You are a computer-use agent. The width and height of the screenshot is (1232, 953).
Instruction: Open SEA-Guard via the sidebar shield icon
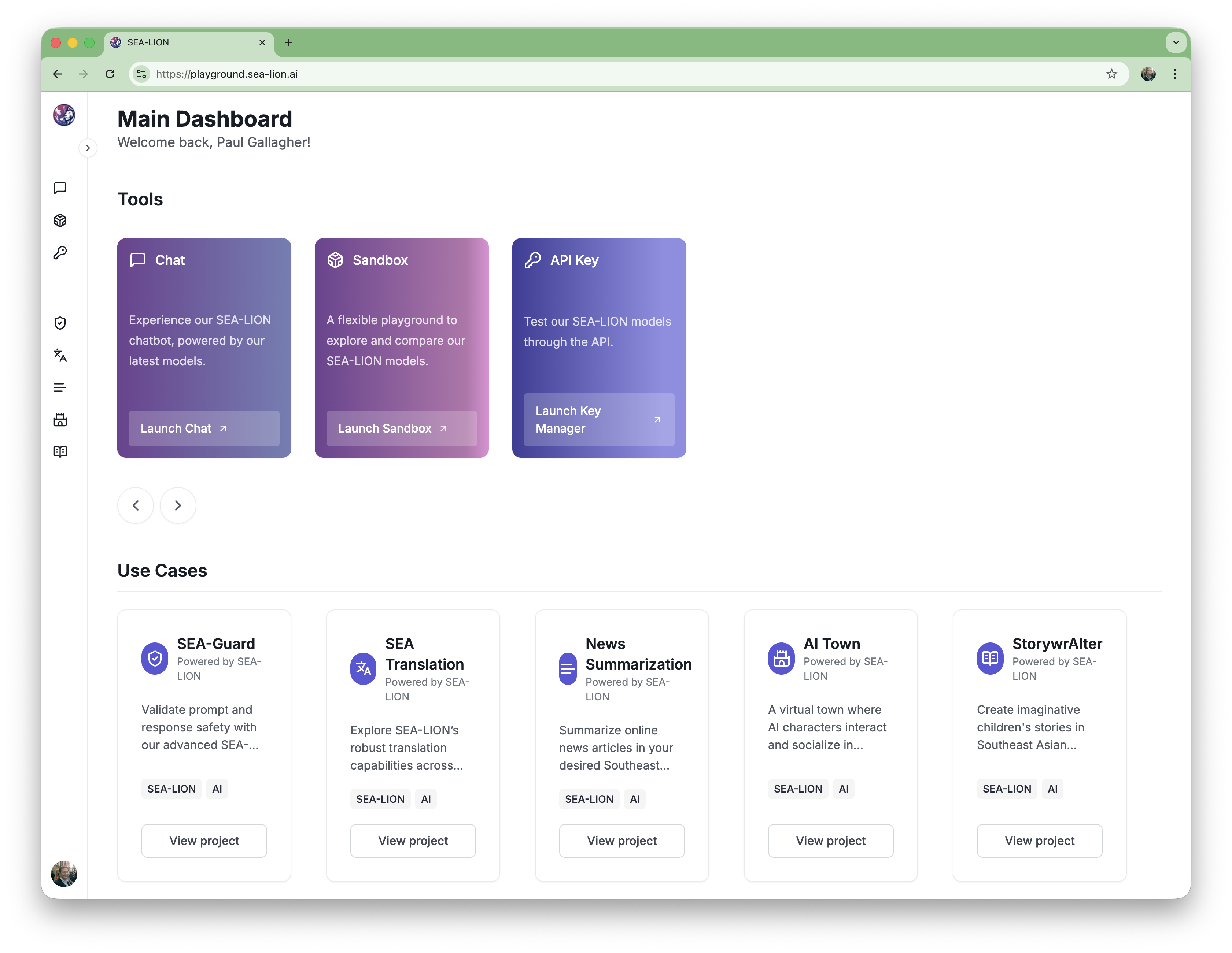coord(60,323)
